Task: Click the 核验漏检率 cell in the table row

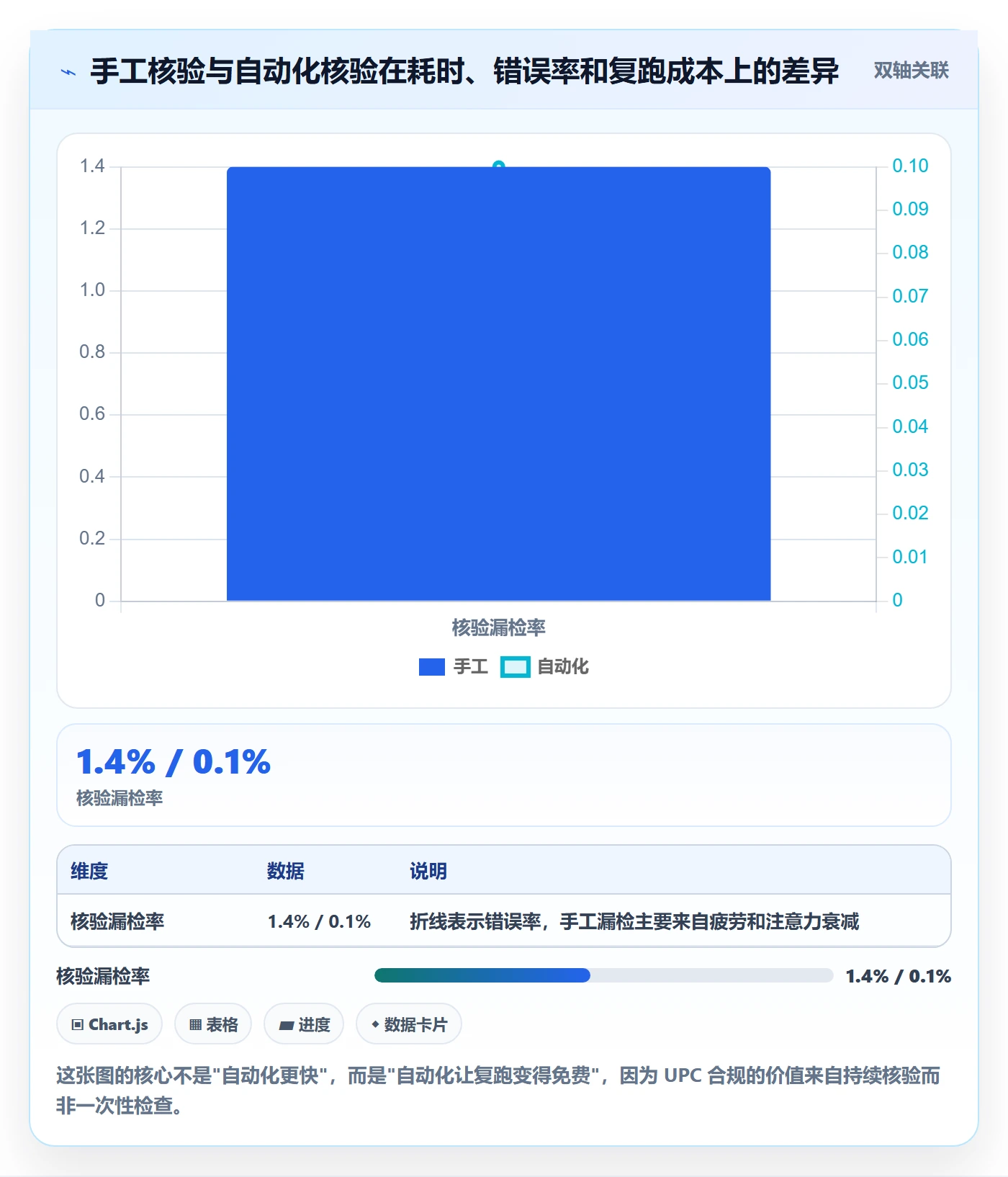Action: pos(117,921)
